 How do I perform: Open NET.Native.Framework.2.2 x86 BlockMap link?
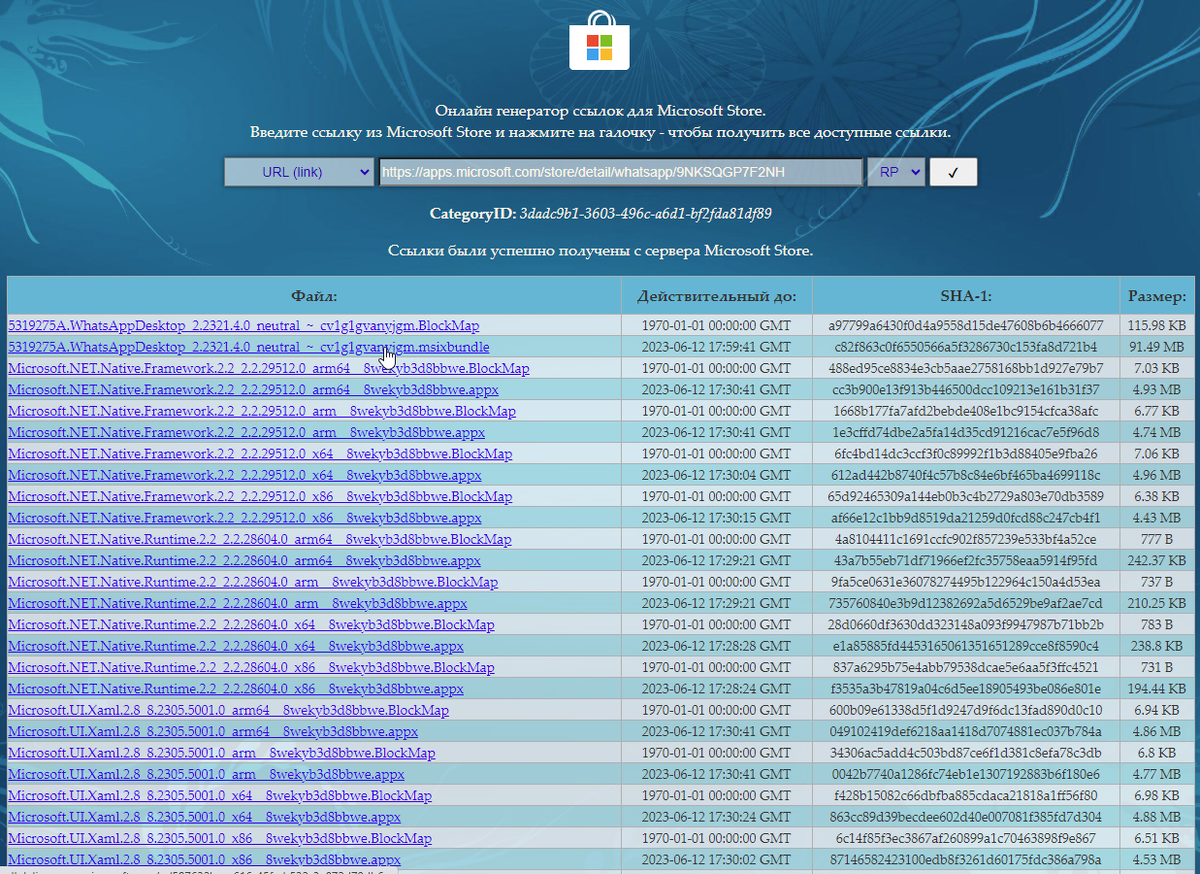(260, 497)
